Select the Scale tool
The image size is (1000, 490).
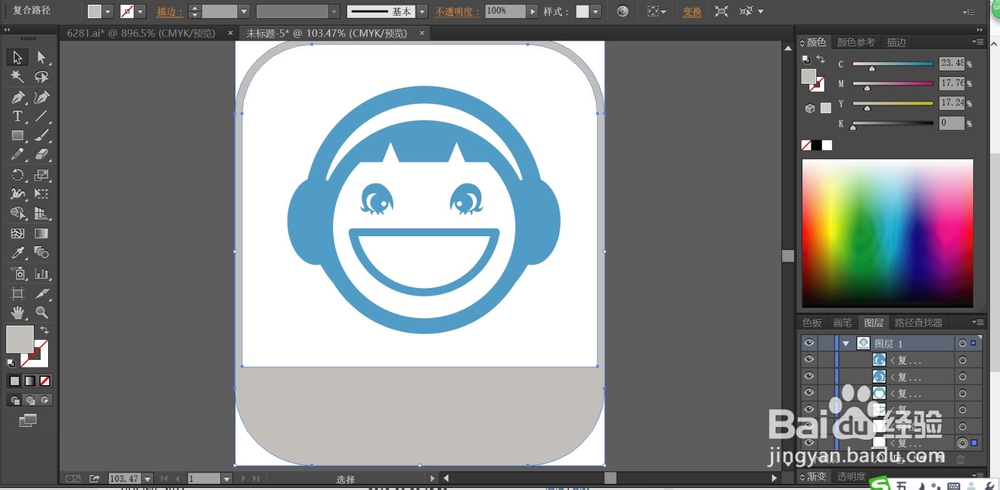[41, 175]
